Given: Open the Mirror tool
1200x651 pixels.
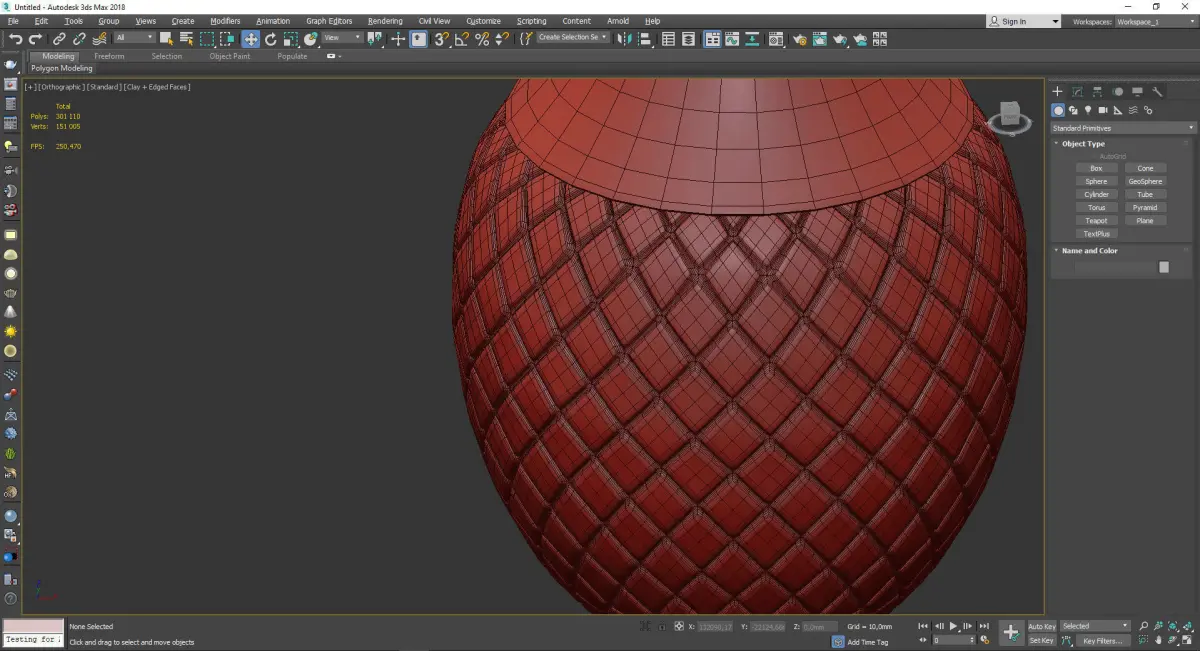Looking at the screenshot, I should coord(624,39).
